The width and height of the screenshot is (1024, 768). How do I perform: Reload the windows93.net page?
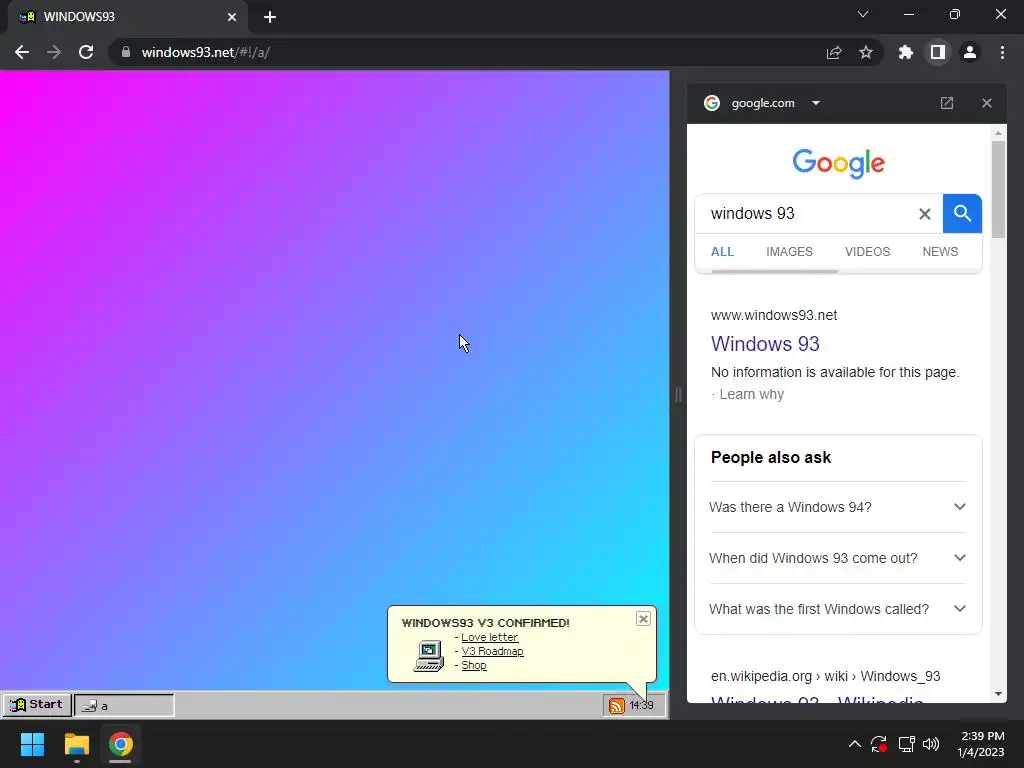86,52
